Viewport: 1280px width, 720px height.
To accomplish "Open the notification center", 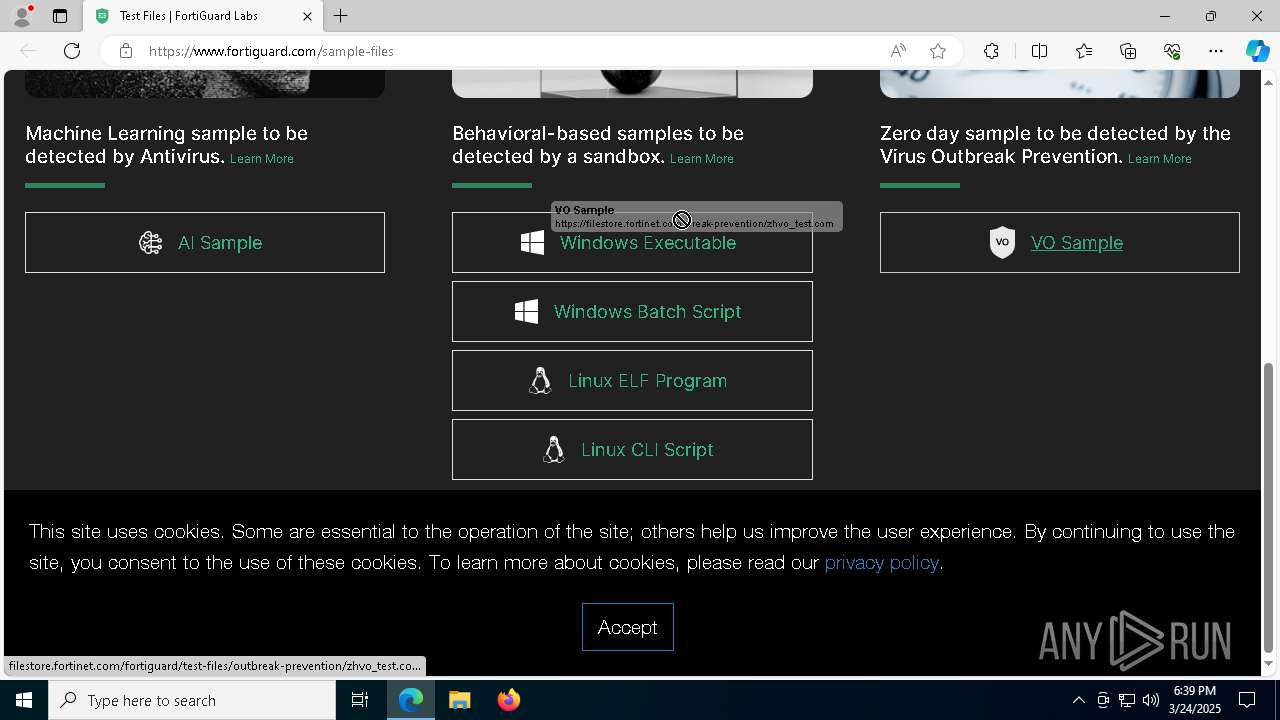I will click(x=1247, y=700).
